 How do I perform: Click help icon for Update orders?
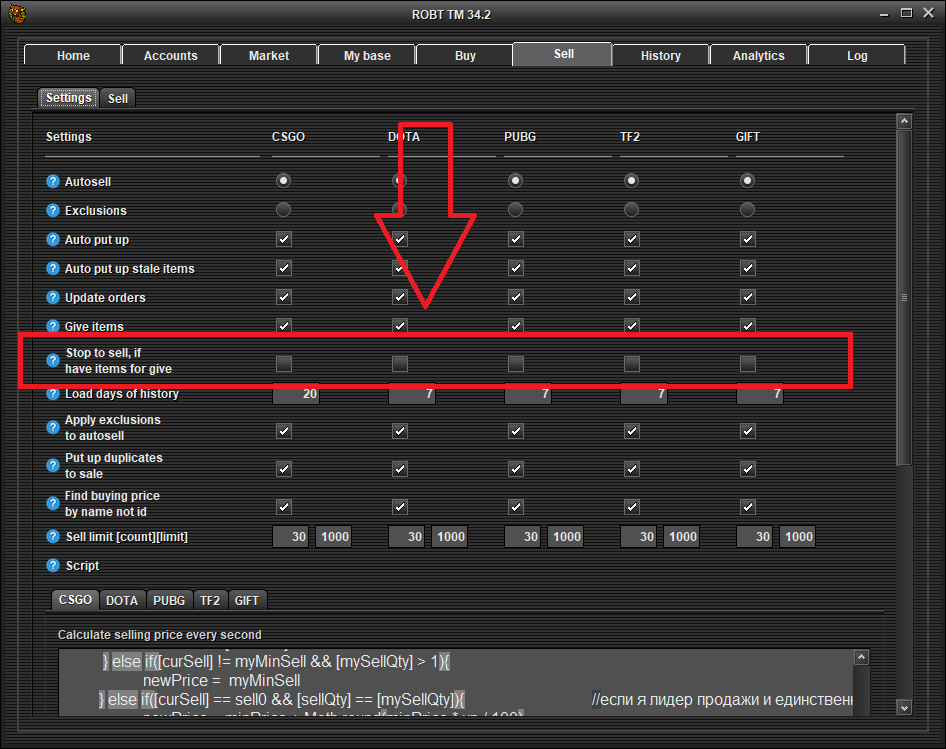pos(53,298)
